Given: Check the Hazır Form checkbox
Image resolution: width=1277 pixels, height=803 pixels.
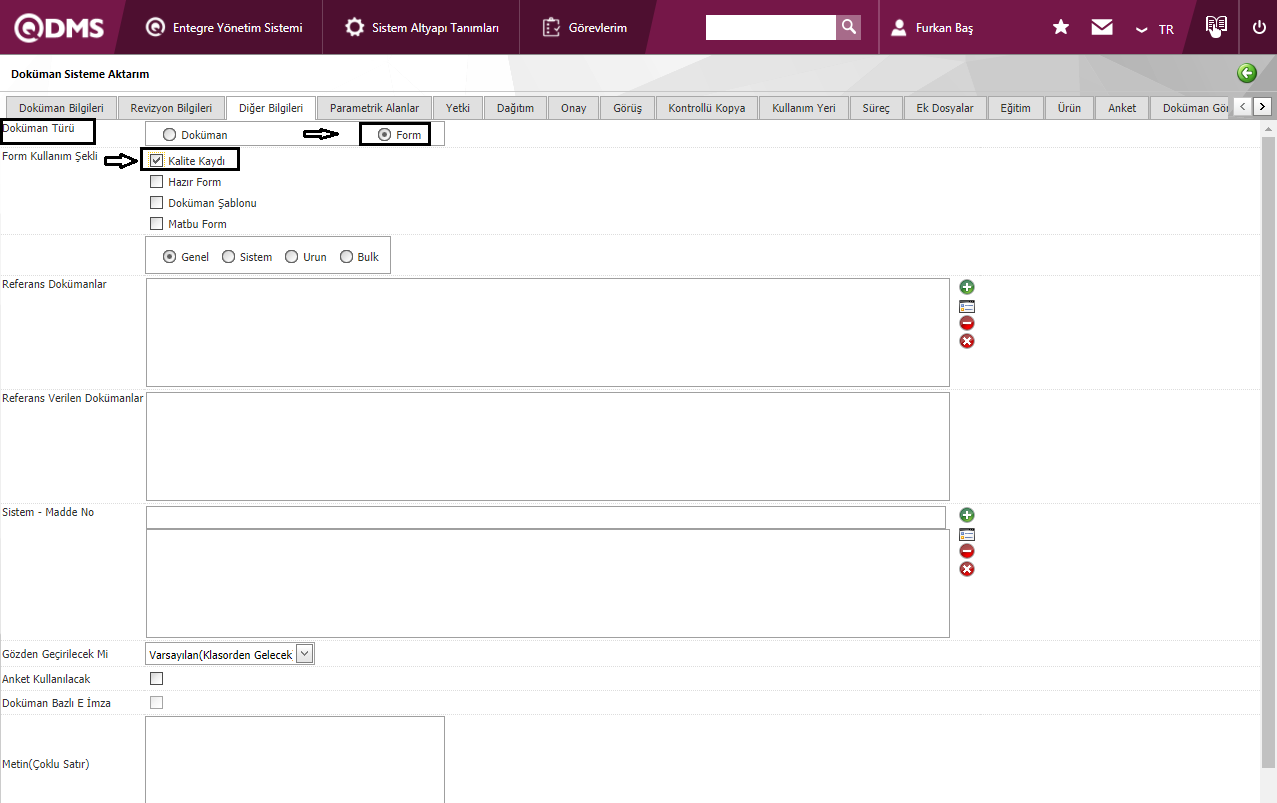Looking at the screenshot, I should (156, 182).
